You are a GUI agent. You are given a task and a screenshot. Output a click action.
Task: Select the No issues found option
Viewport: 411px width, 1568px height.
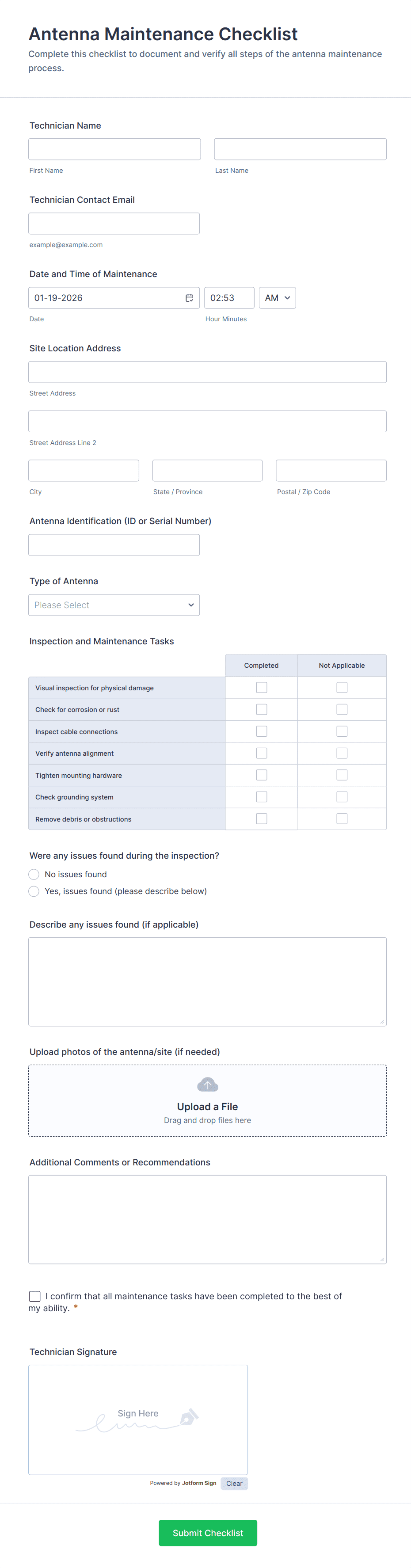(34, 875)
